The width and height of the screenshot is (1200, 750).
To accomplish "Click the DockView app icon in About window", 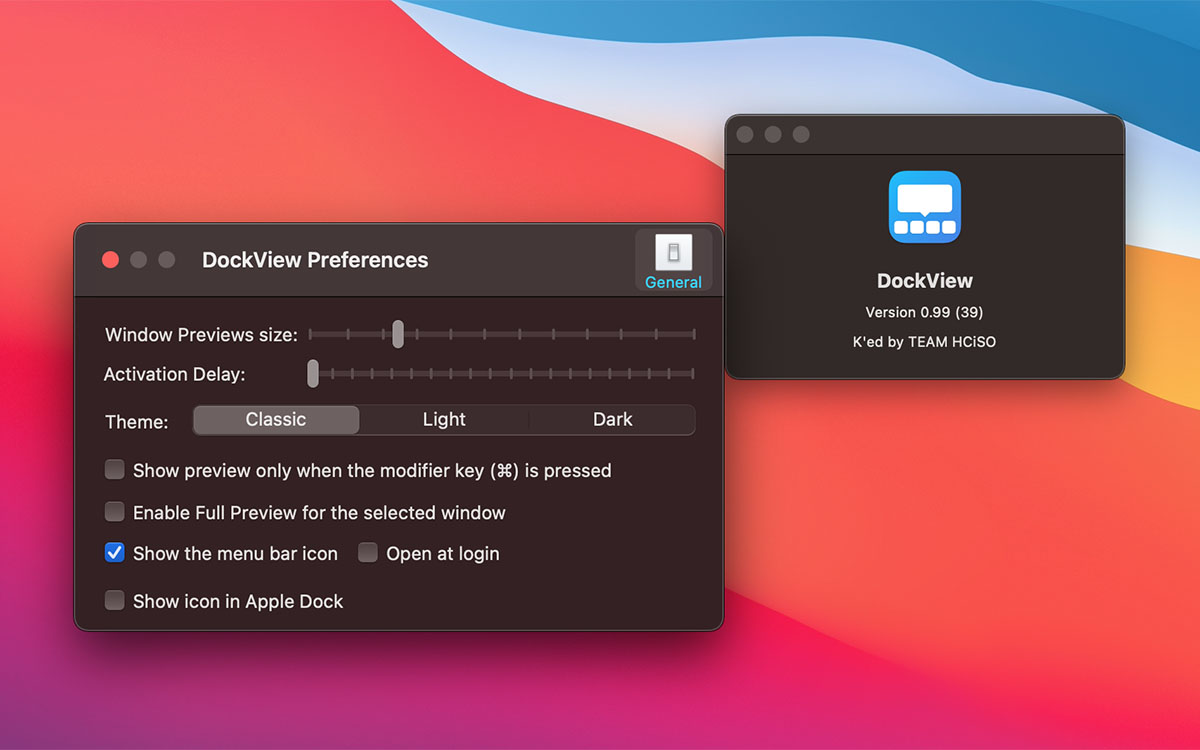I will click(925, 207).
